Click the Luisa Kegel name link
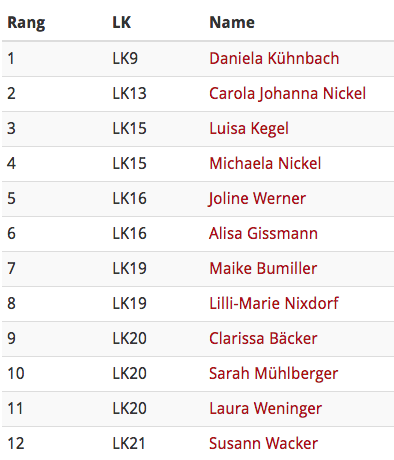This screenshot has height=460, width=394. [x=249, y=128]
